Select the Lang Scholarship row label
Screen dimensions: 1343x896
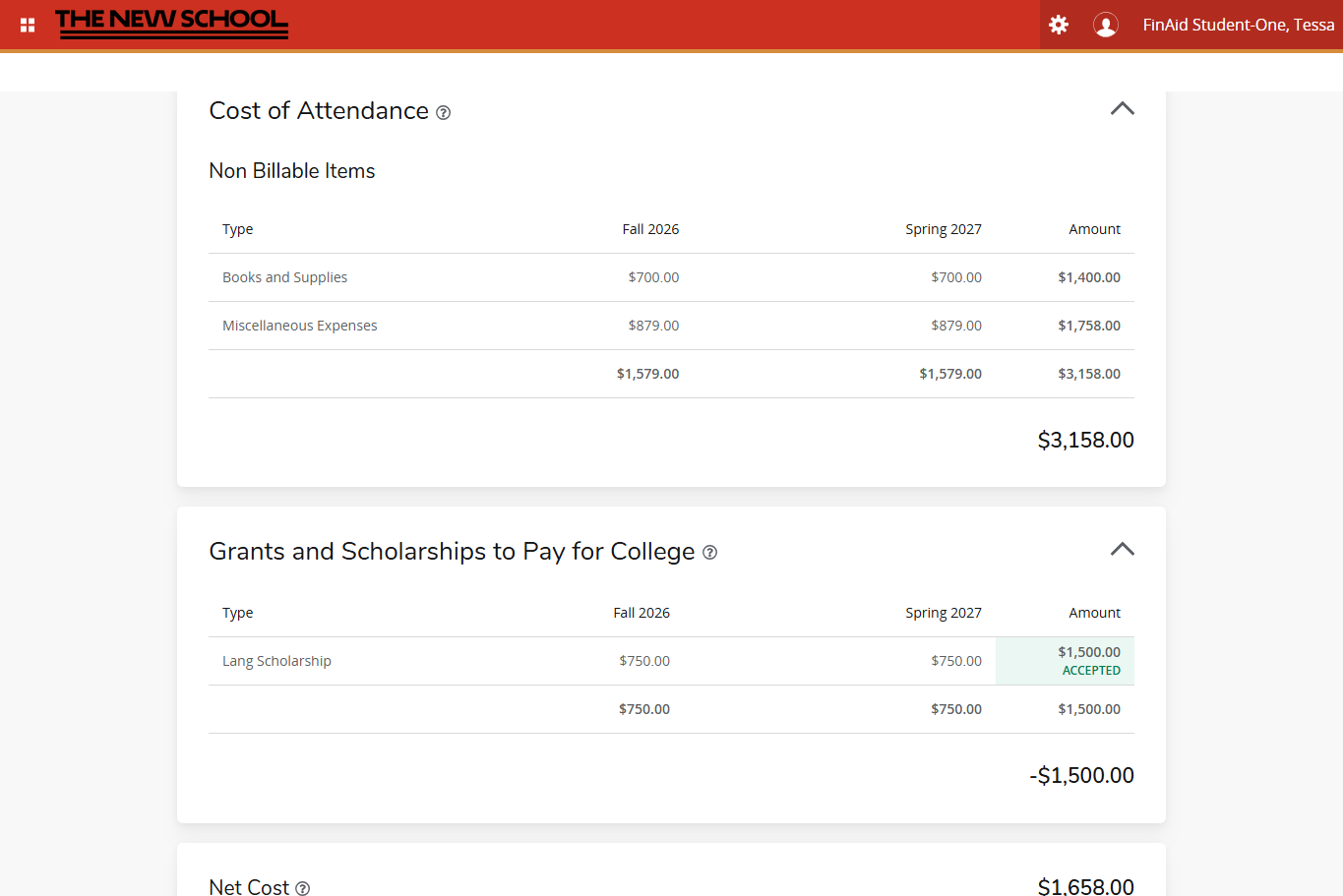[x=276, y=661]
